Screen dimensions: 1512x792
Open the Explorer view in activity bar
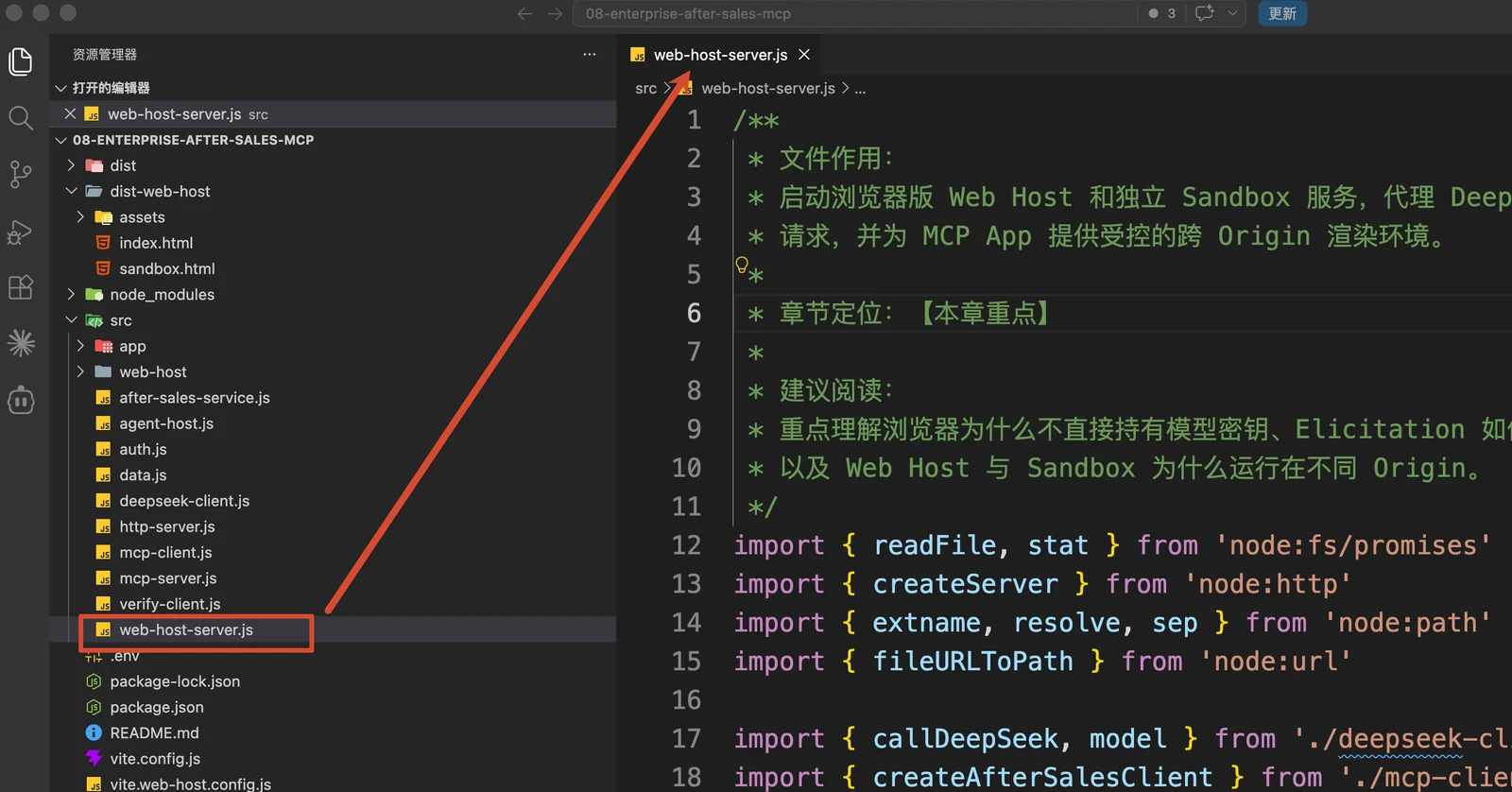[21, 62]
